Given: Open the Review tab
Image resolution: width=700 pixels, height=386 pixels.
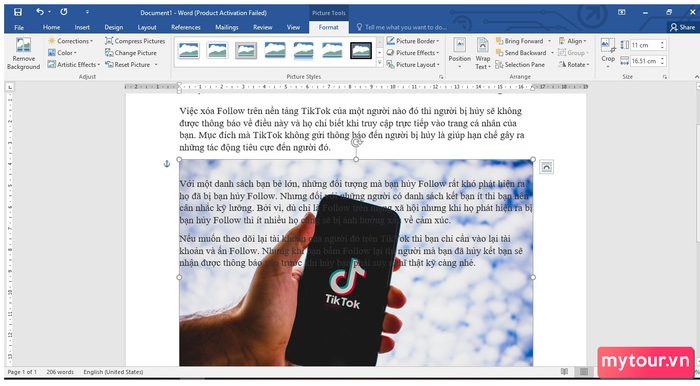Looking at the screenshot, I should point(262,27).
